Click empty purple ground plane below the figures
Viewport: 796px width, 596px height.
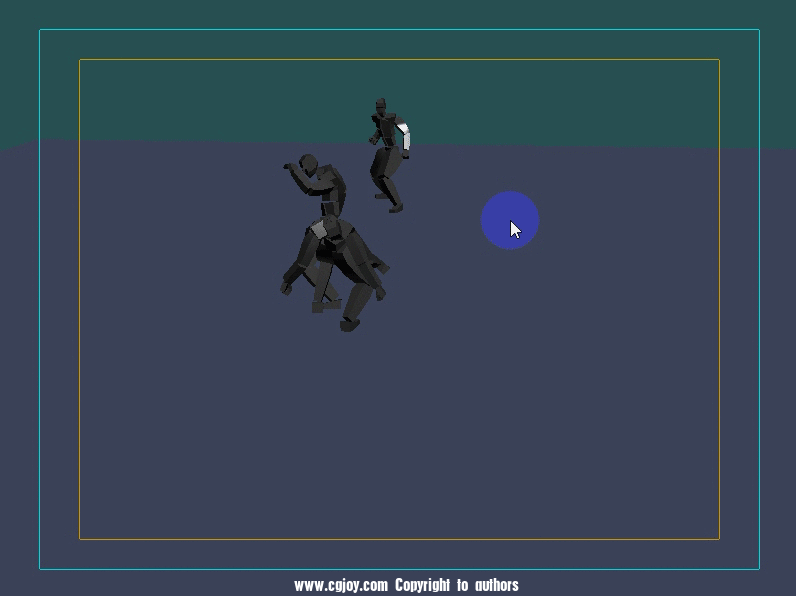[400, 430]
